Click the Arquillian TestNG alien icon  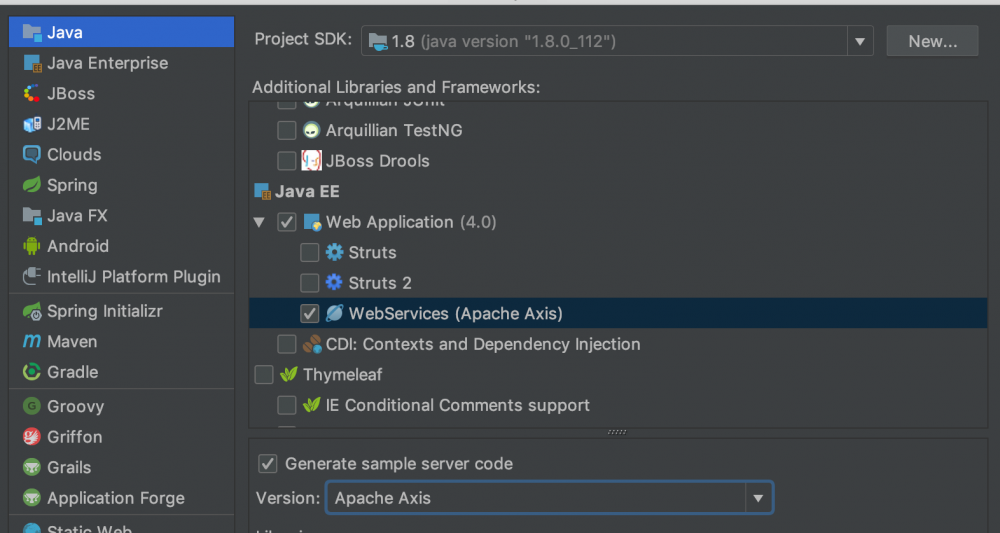311,130
